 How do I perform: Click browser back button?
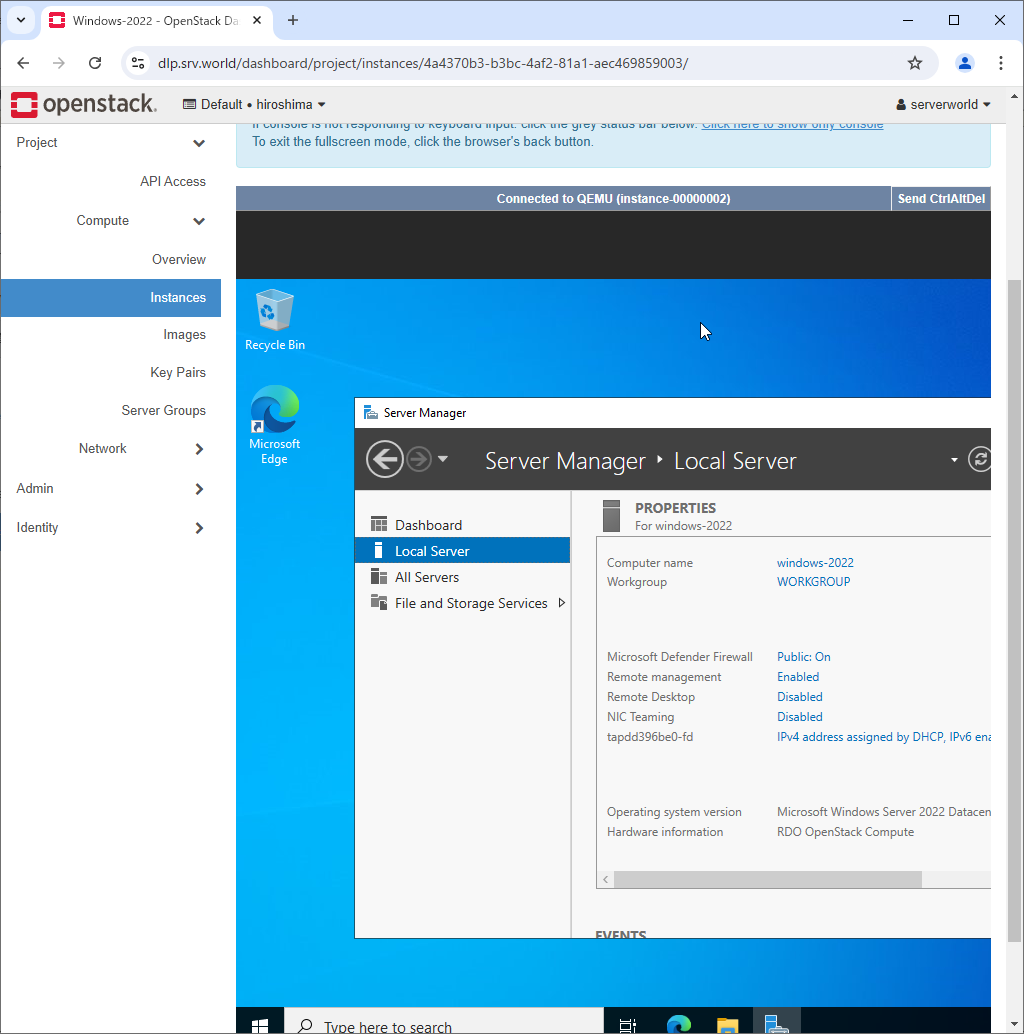click(23, 63)
